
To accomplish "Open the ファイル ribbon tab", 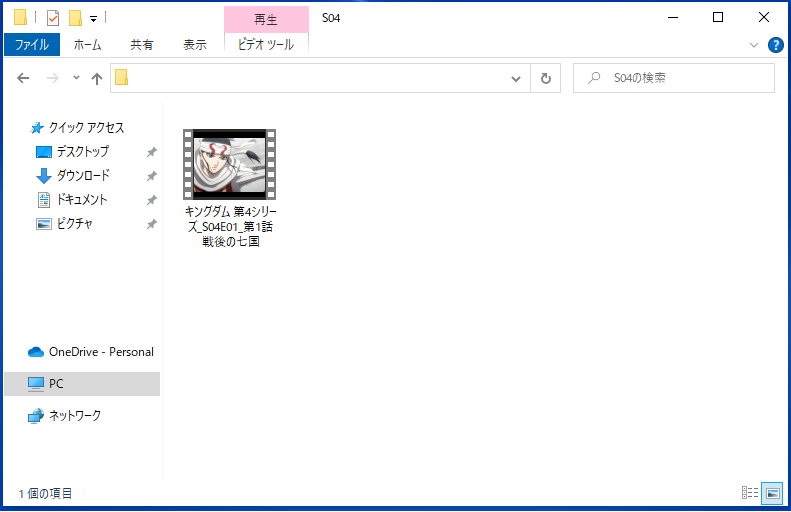I will [32, 44].
